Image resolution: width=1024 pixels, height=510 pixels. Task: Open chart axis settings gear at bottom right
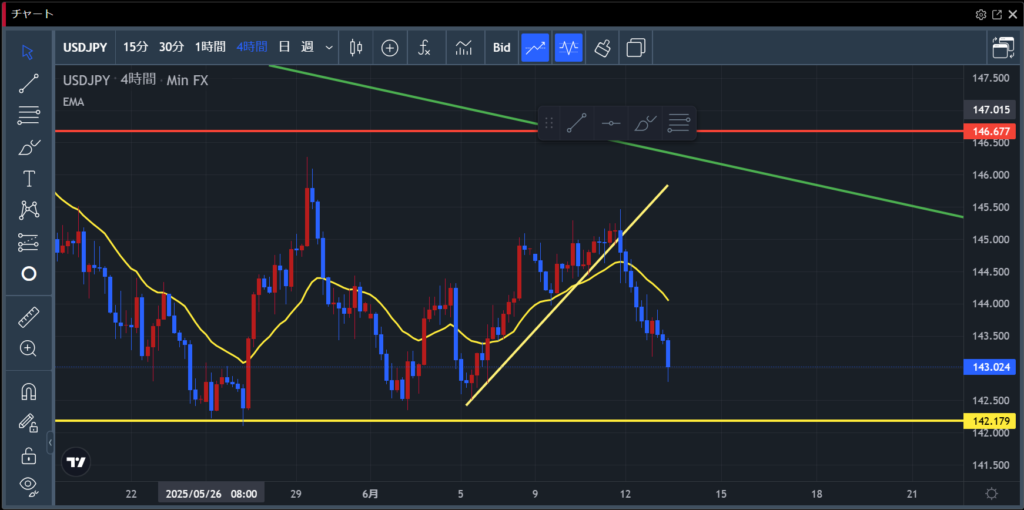point(992,494)
